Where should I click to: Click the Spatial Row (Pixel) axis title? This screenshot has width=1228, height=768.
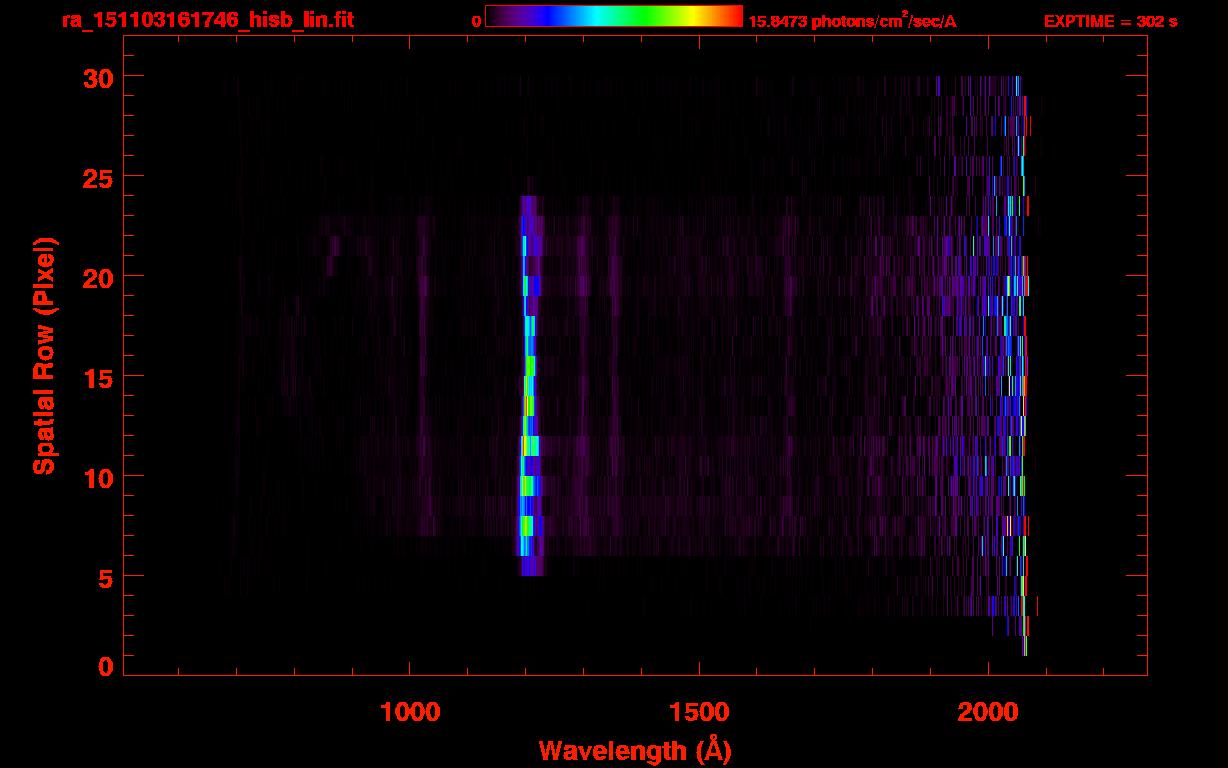pyautogui.click(x=44, y=356)
